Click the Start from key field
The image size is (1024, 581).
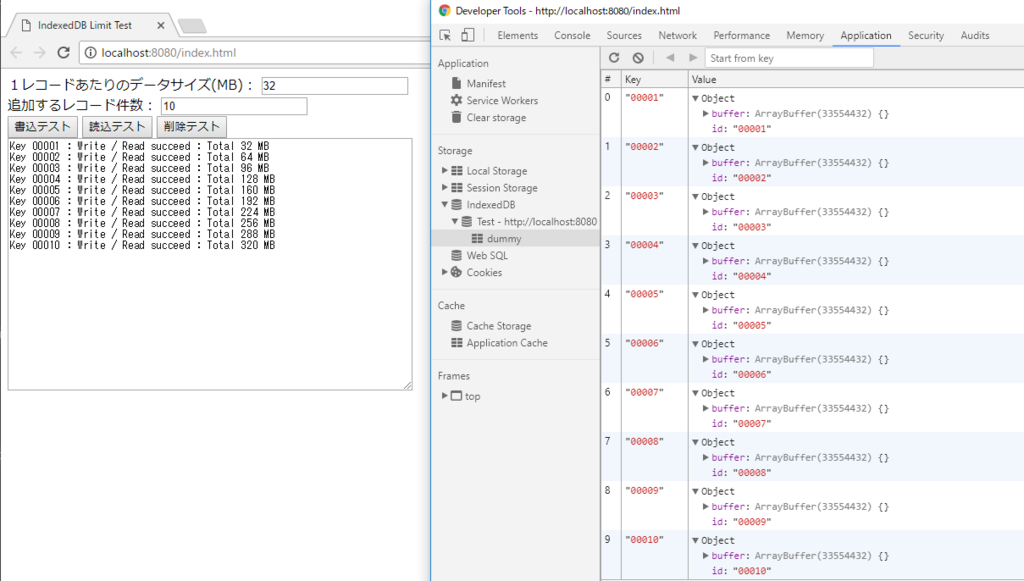click(x=789, y=58)
